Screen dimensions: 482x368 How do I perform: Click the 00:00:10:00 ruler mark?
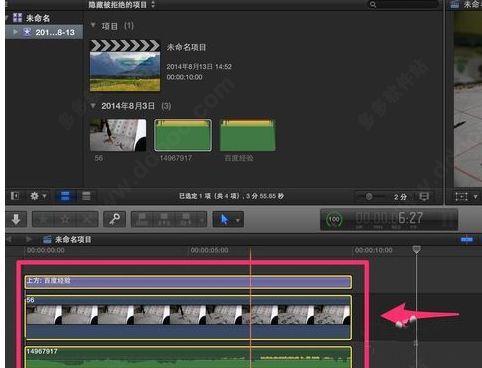[373, 250]
